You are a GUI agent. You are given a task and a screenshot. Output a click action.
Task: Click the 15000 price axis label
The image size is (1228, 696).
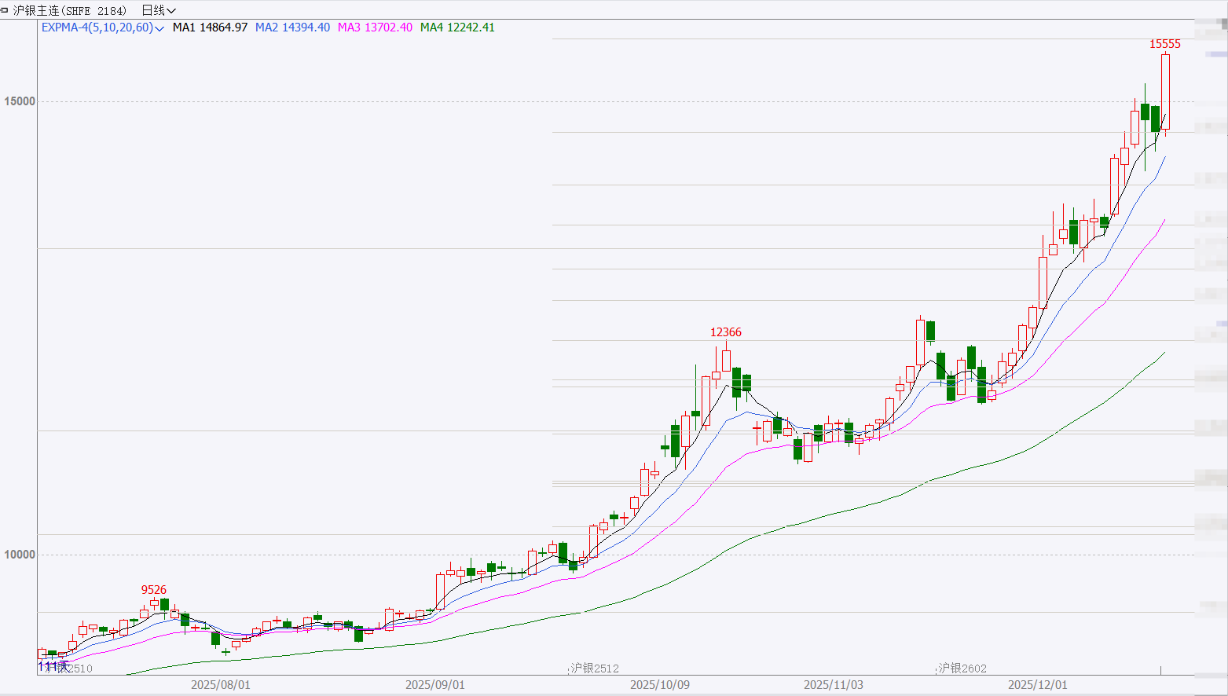(x=19, y=102)
